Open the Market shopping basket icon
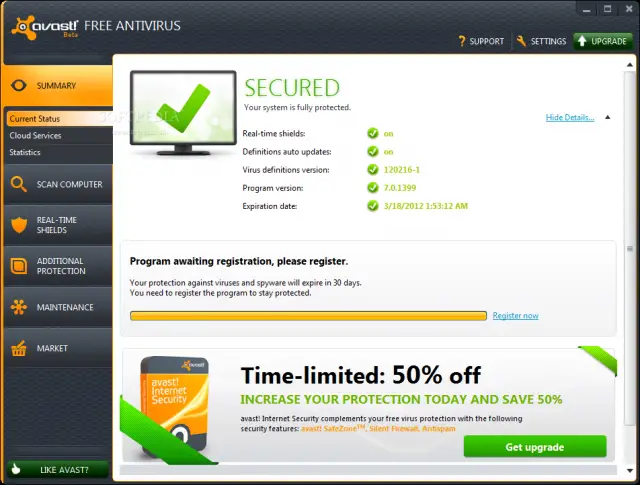Viewport: 640px width, 485px height. (19, 348)
